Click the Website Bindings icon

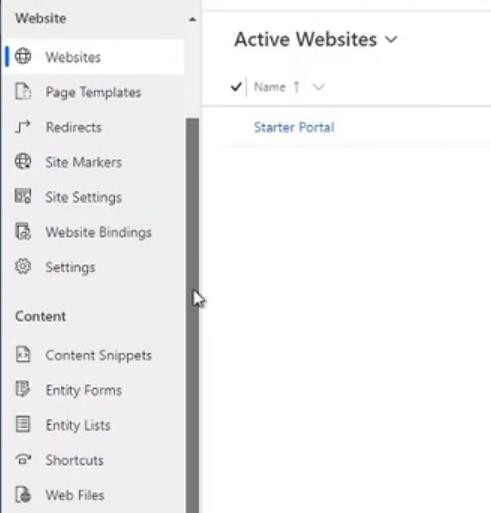[x=23, y=232]
